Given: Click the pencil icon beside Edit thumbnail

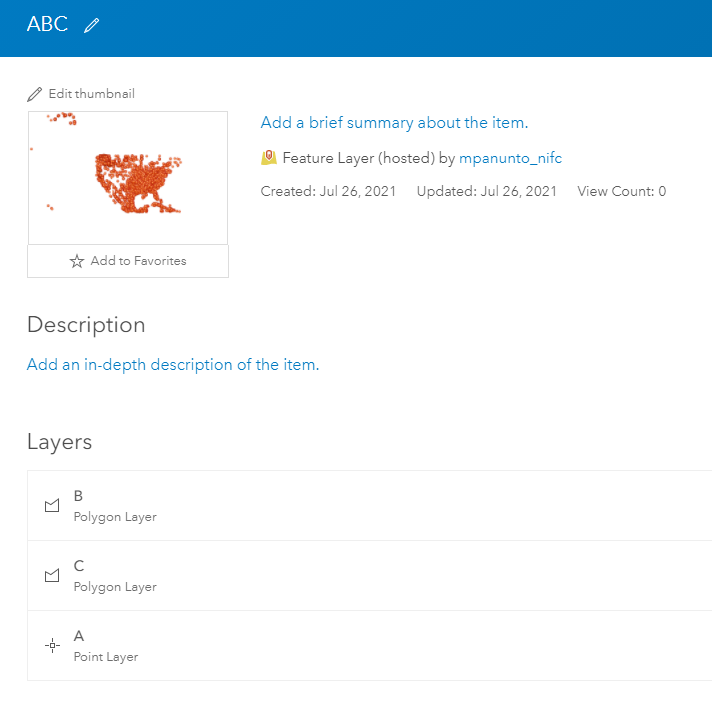Looking at the screenshot, I should coord(36,94).
